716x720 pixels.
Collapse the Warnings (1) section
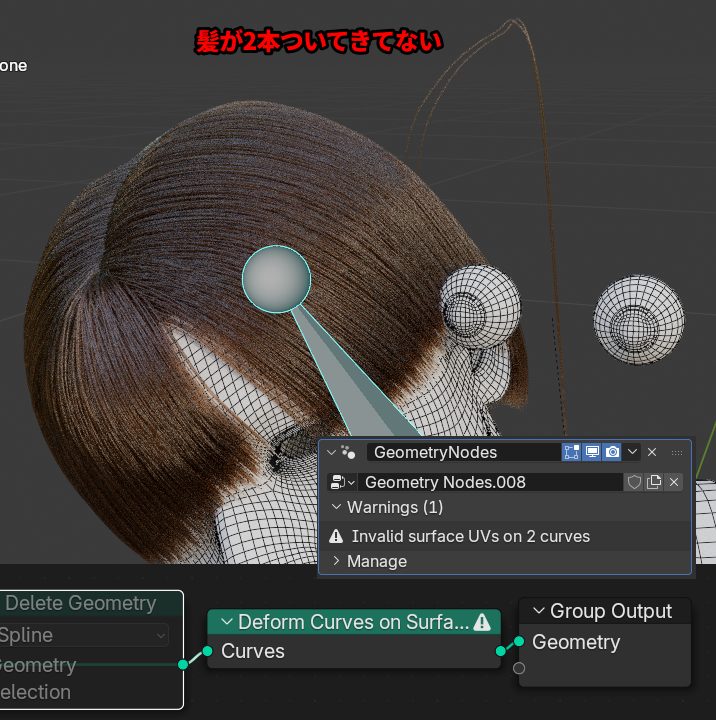[x=337, y=507]
